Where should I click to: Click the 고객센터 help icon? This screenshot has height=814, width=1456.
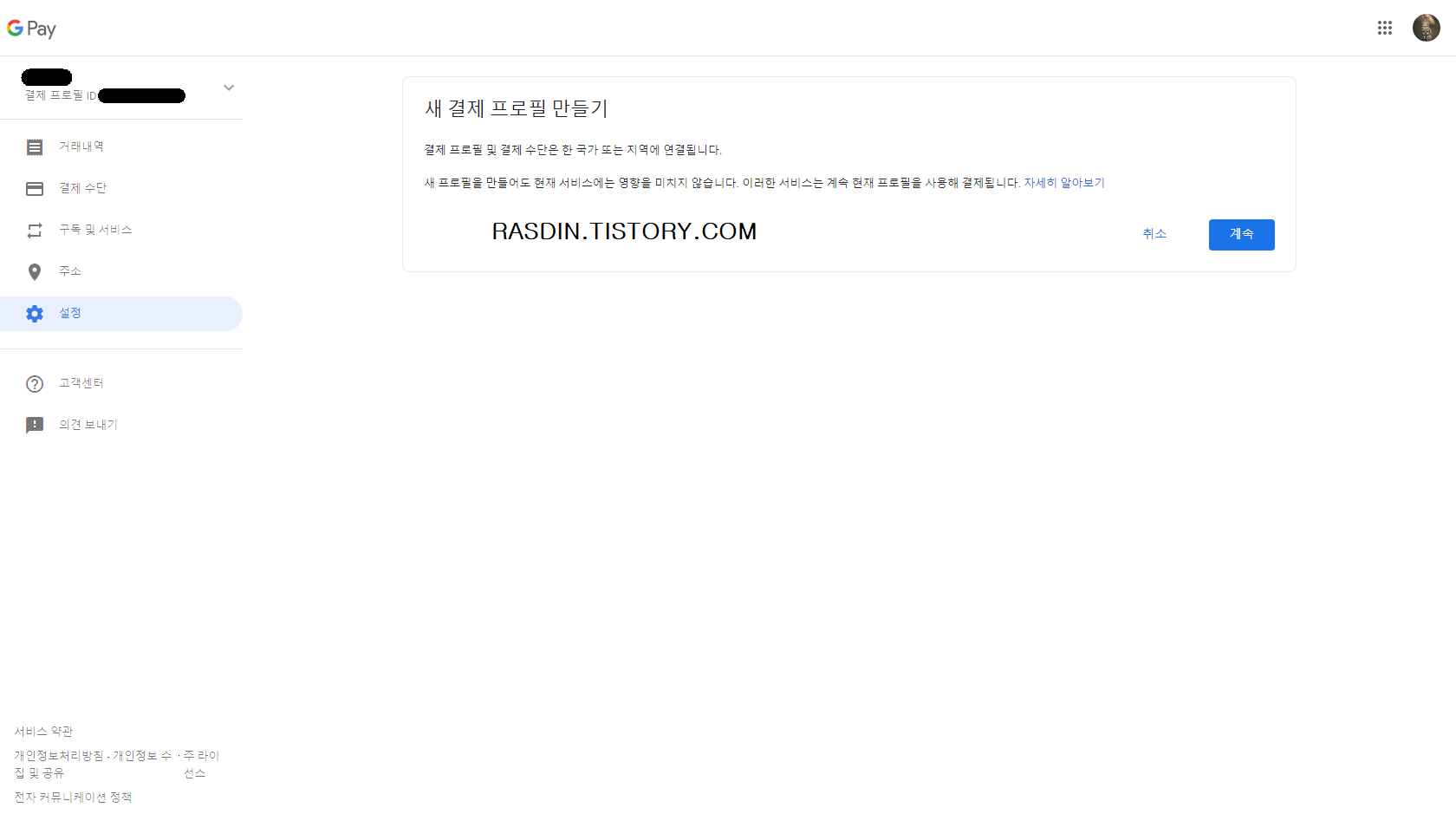(x=35, y=384)
